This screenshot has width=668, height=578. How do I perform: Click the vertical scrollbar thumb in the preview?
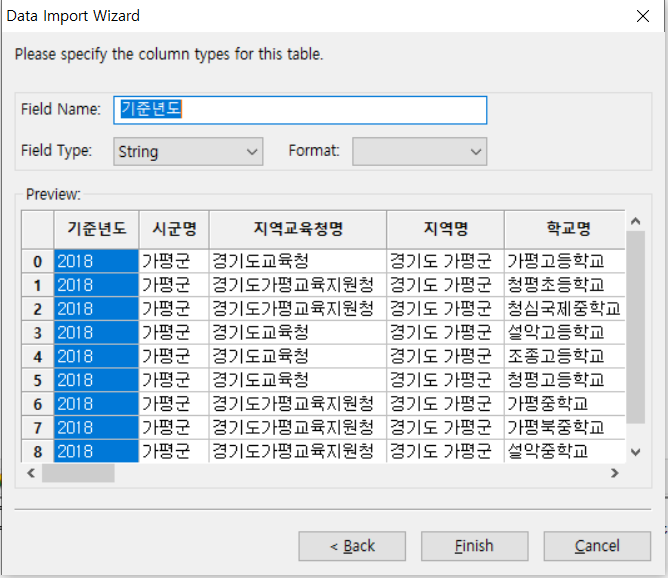tap(636, 327)
